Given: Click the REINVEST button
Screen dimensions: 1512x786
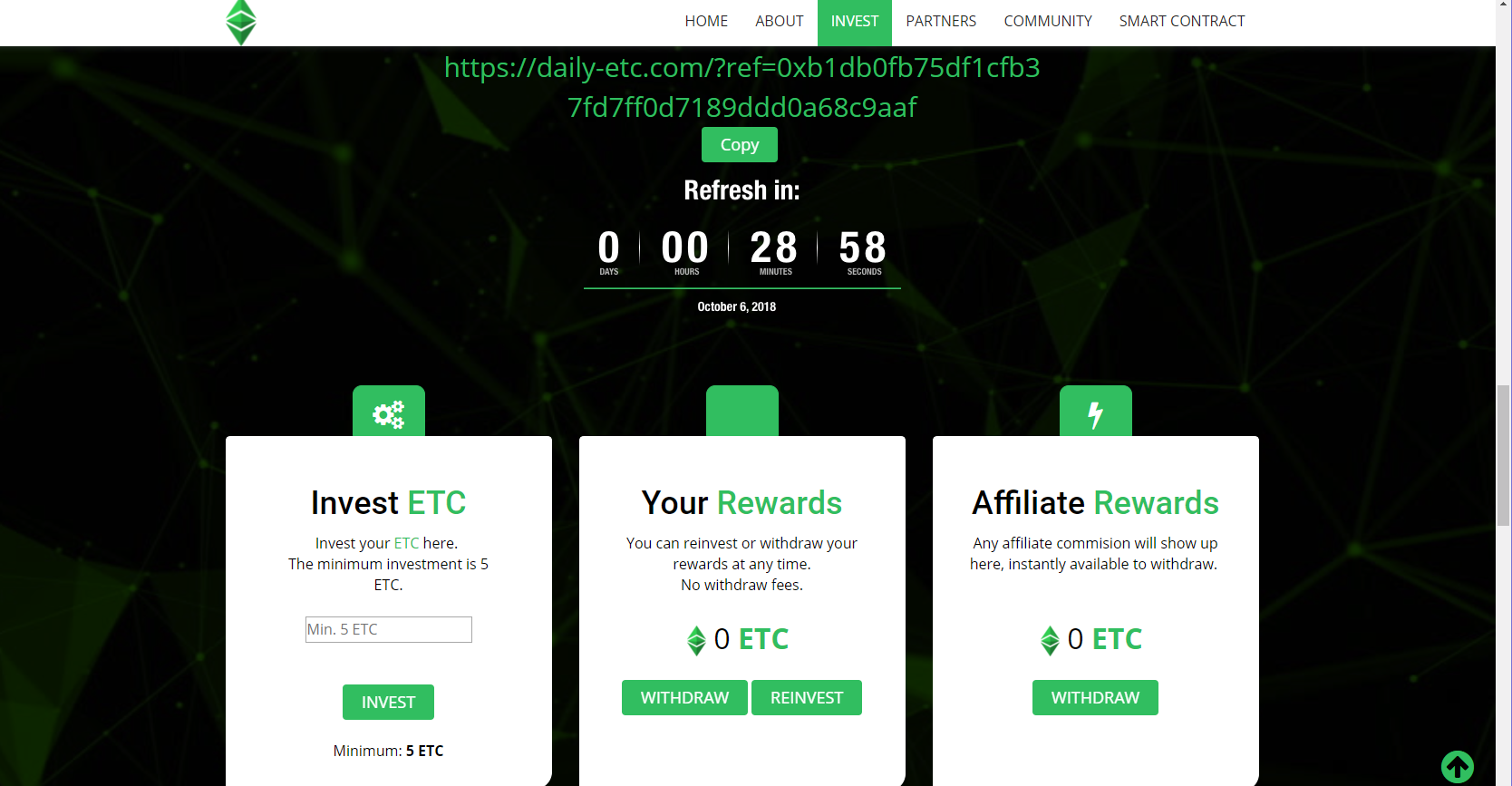Looking at the screenshot, I should click(x=807, y=698).
